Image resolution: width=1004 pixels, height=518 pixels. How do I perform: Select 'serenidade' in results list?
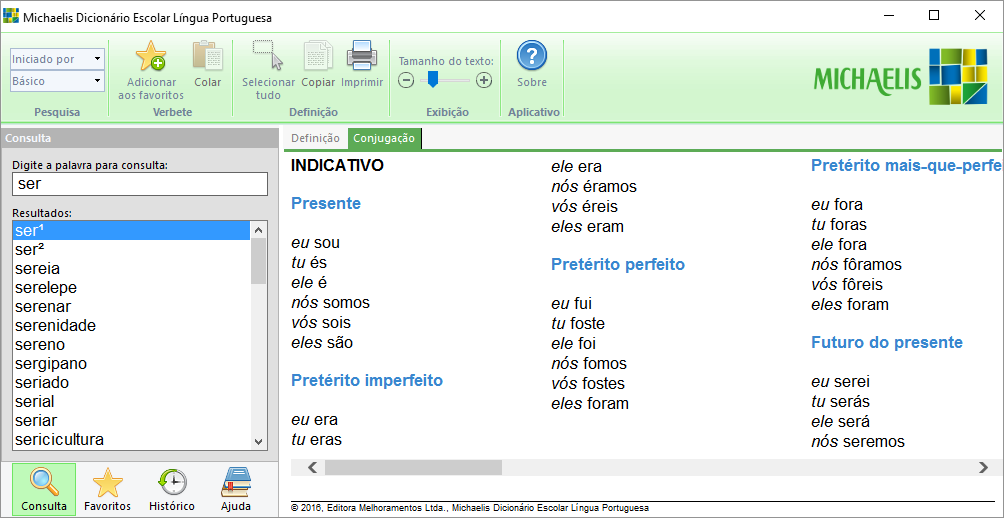coord(131,325)
